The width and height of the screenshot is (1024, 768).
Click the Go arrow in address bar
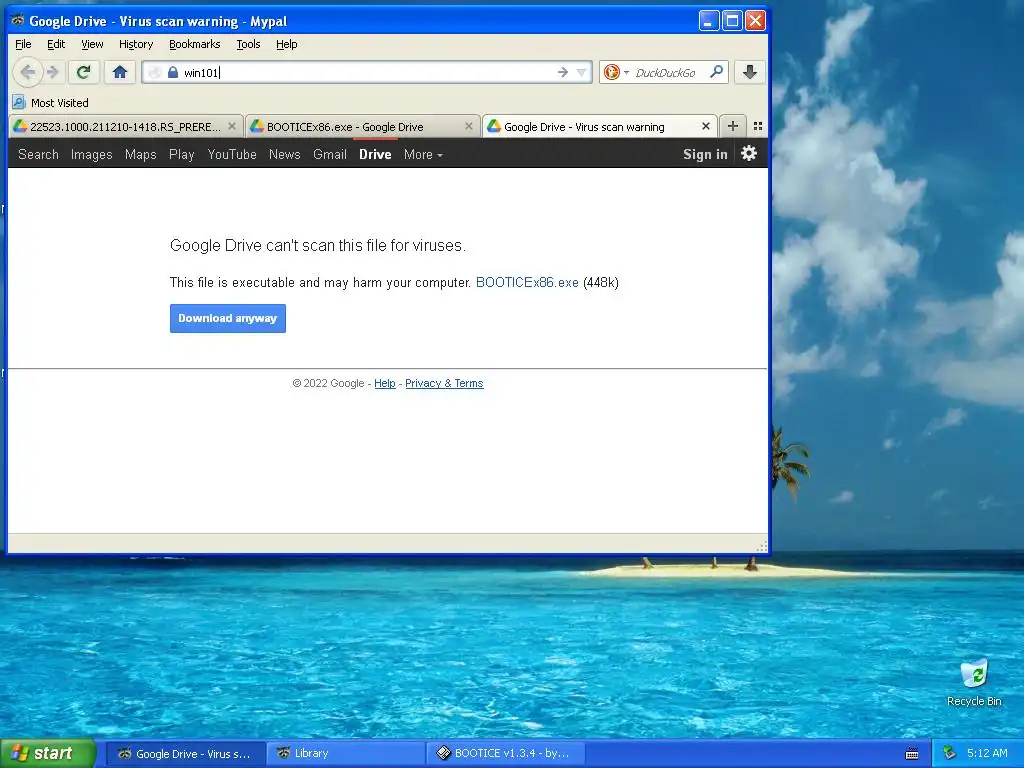562,72
